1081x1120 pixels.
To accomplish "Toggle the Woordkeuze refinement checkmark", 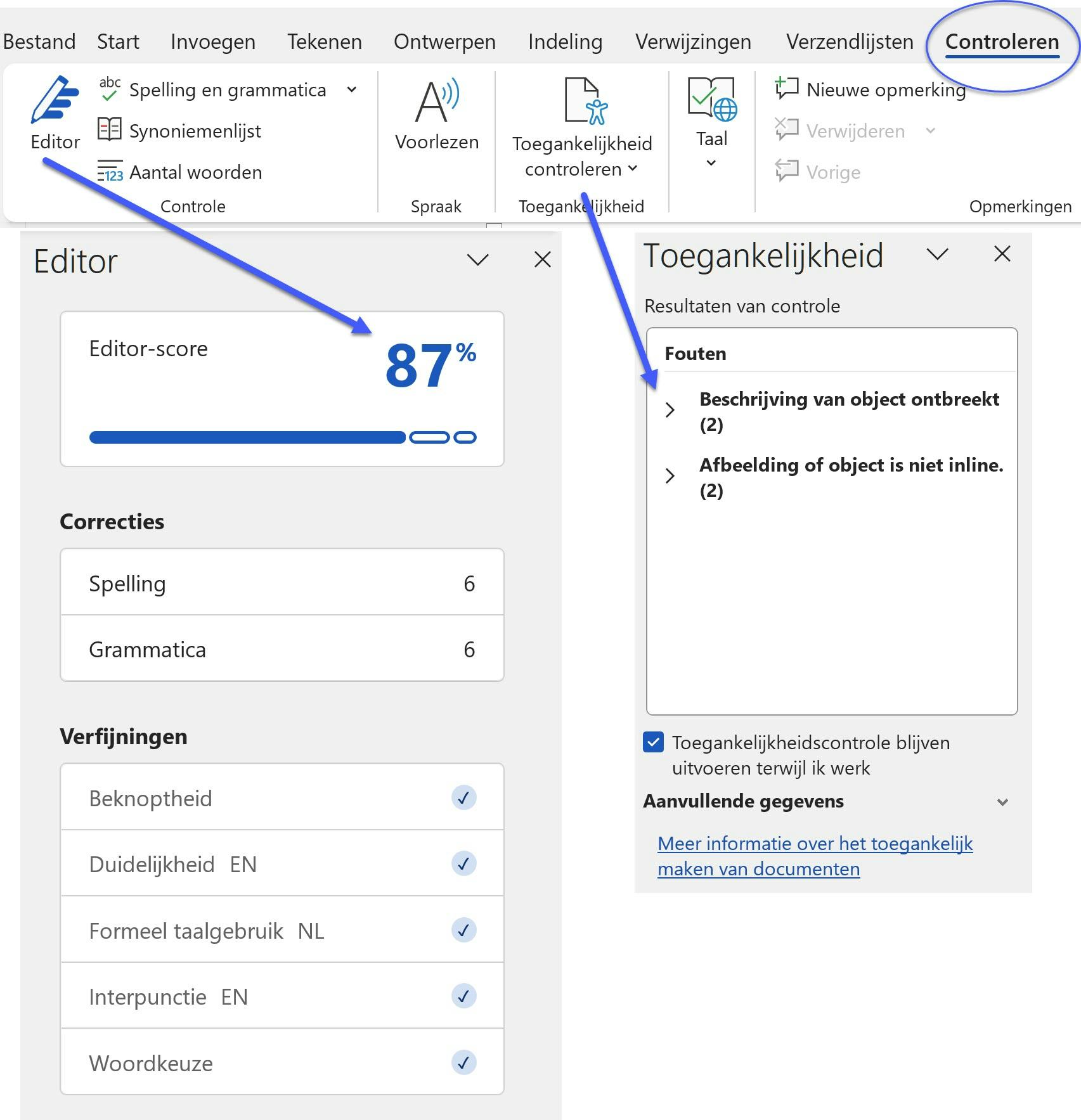I will click(x=465, y=1062).
